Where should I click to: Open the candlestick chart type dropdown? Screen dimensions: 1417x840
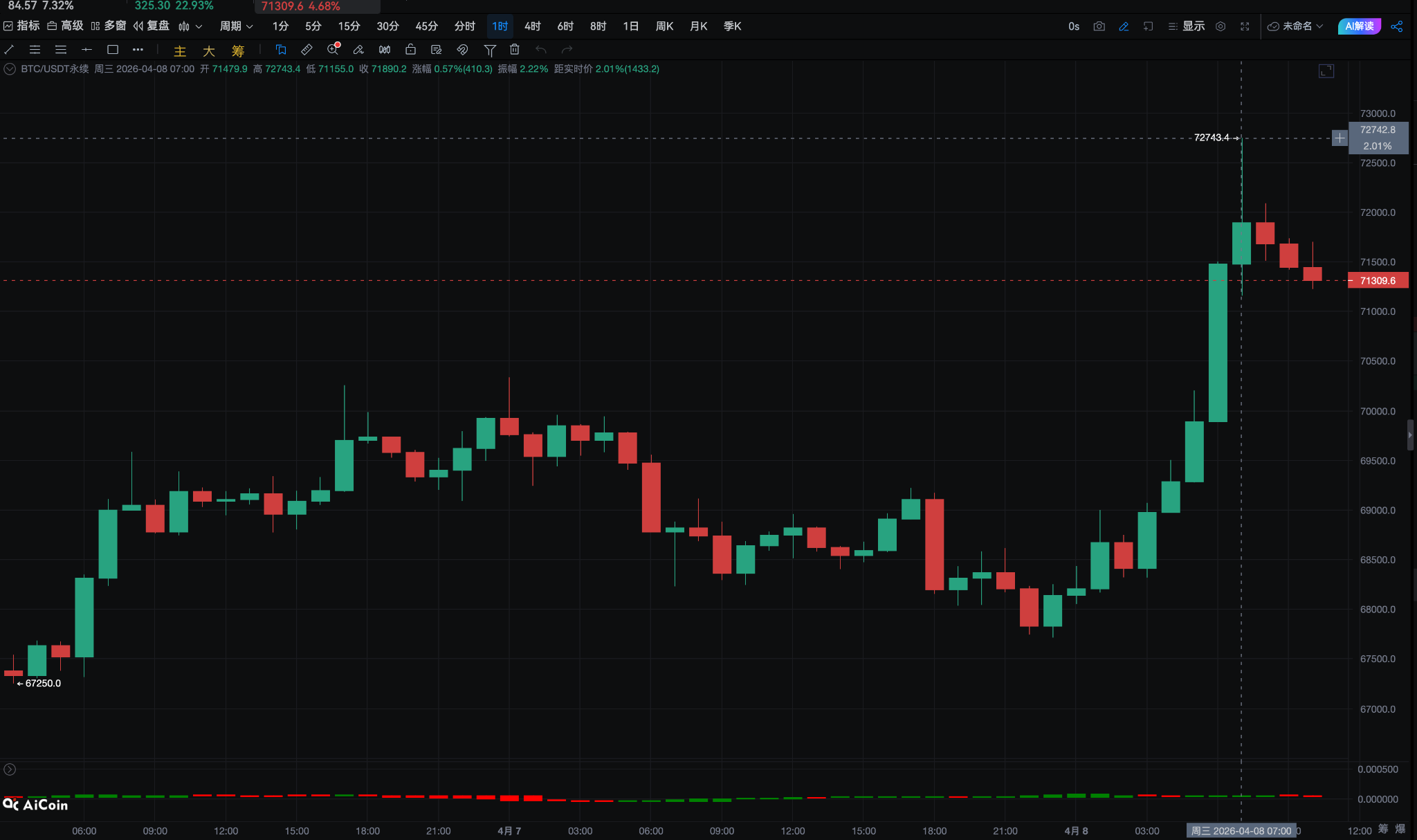tap(190, 26)
